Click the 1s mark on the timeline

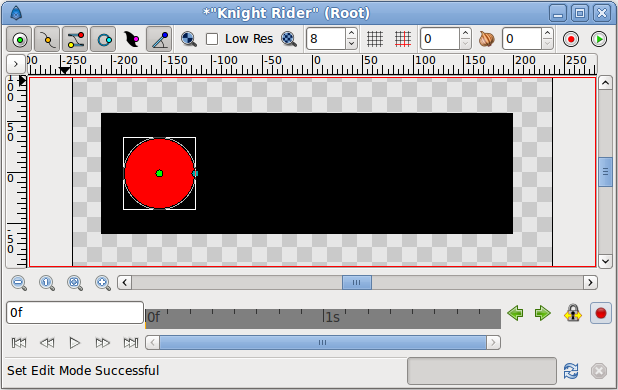(331, 317)
